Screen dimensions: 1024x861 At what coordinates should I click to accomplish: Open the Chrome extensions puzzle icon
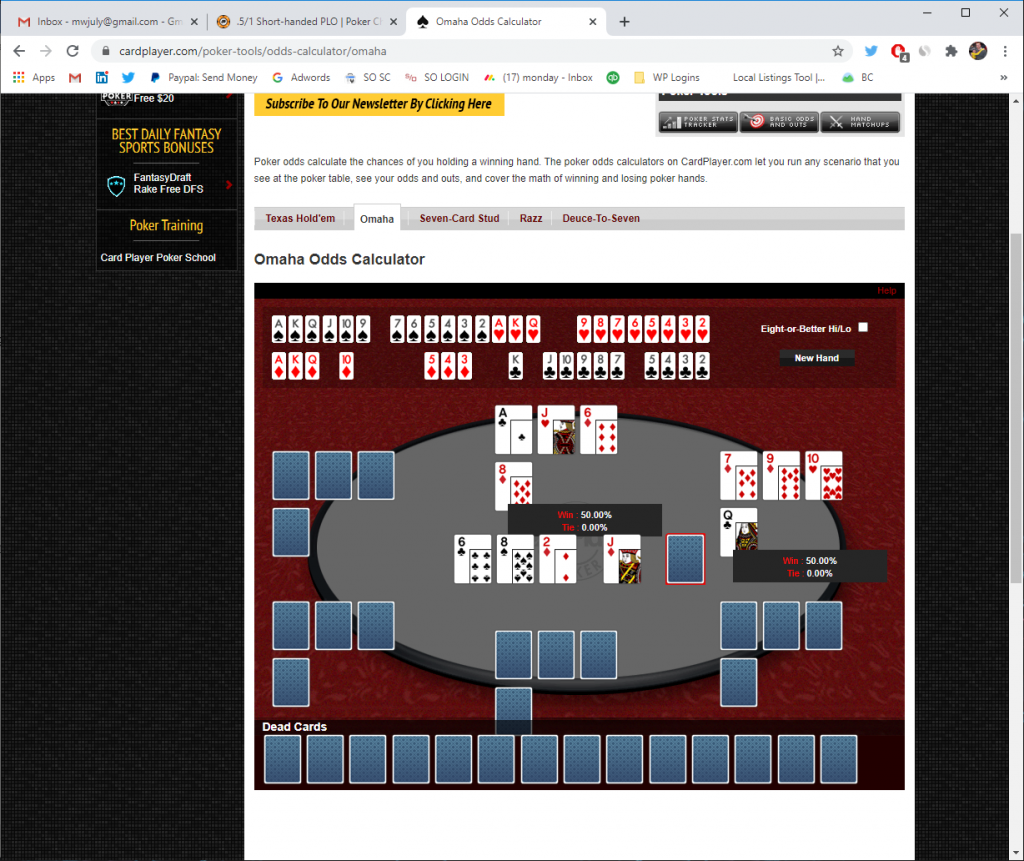click(x=951, y=51)
